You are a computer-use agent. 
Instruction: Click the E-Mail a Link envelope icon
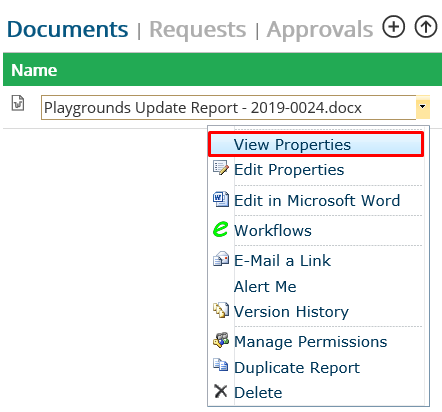click(221, 259)
